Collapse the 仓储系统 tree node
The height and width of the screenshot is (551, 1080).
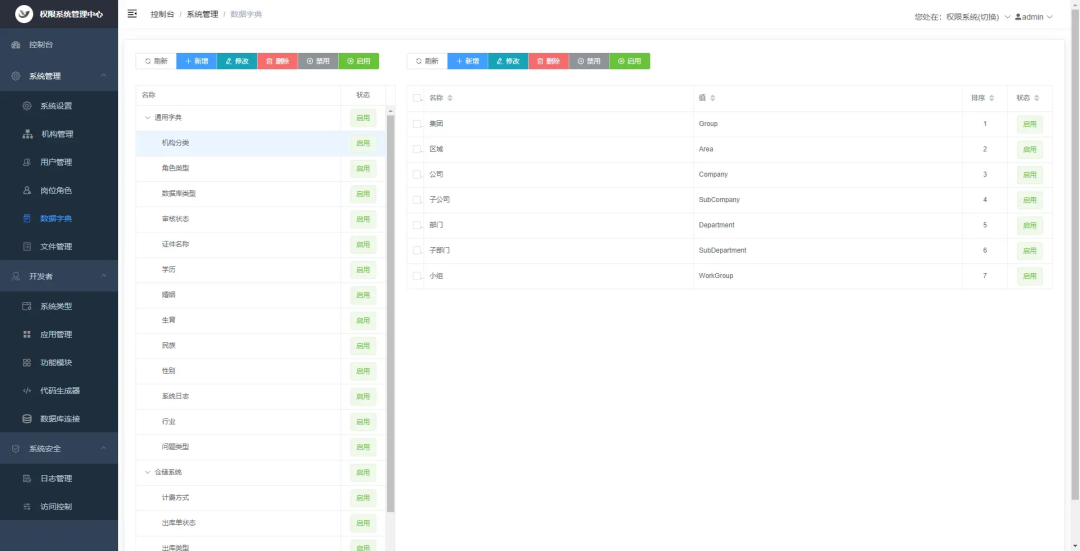click(147, 472)
